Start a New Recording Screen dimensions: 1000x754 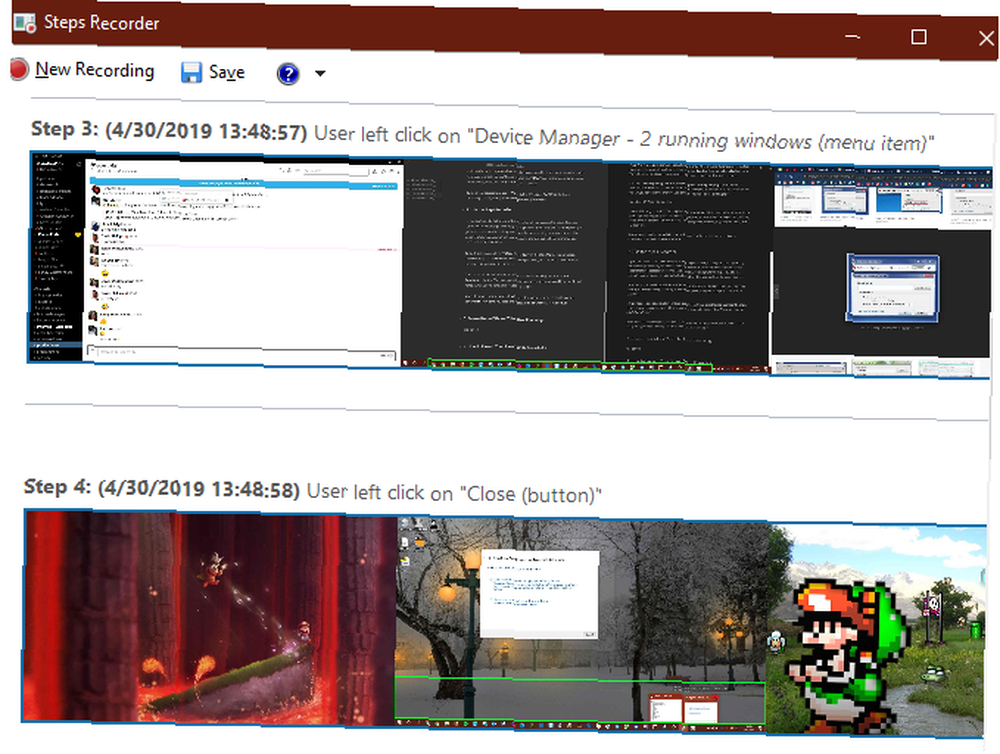(83, 70)
